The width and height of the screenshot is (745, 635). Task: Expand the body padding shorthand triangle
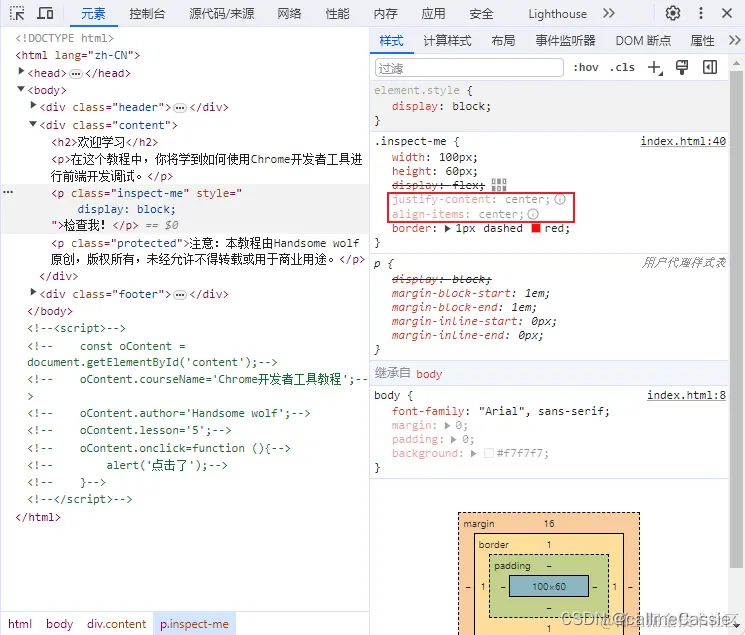tap(454, 439)
